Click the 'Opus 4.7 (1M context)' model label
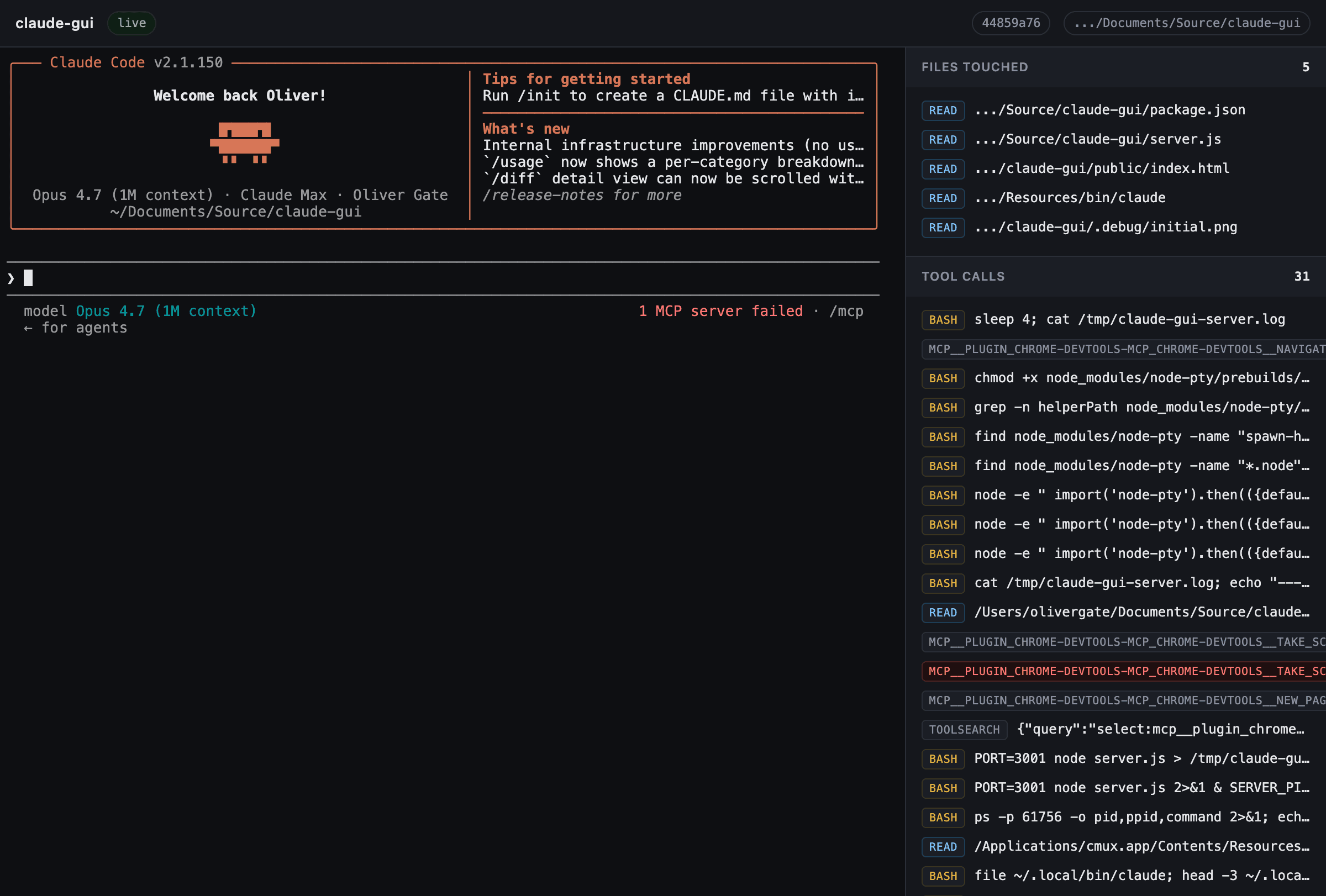 [166, 311]
